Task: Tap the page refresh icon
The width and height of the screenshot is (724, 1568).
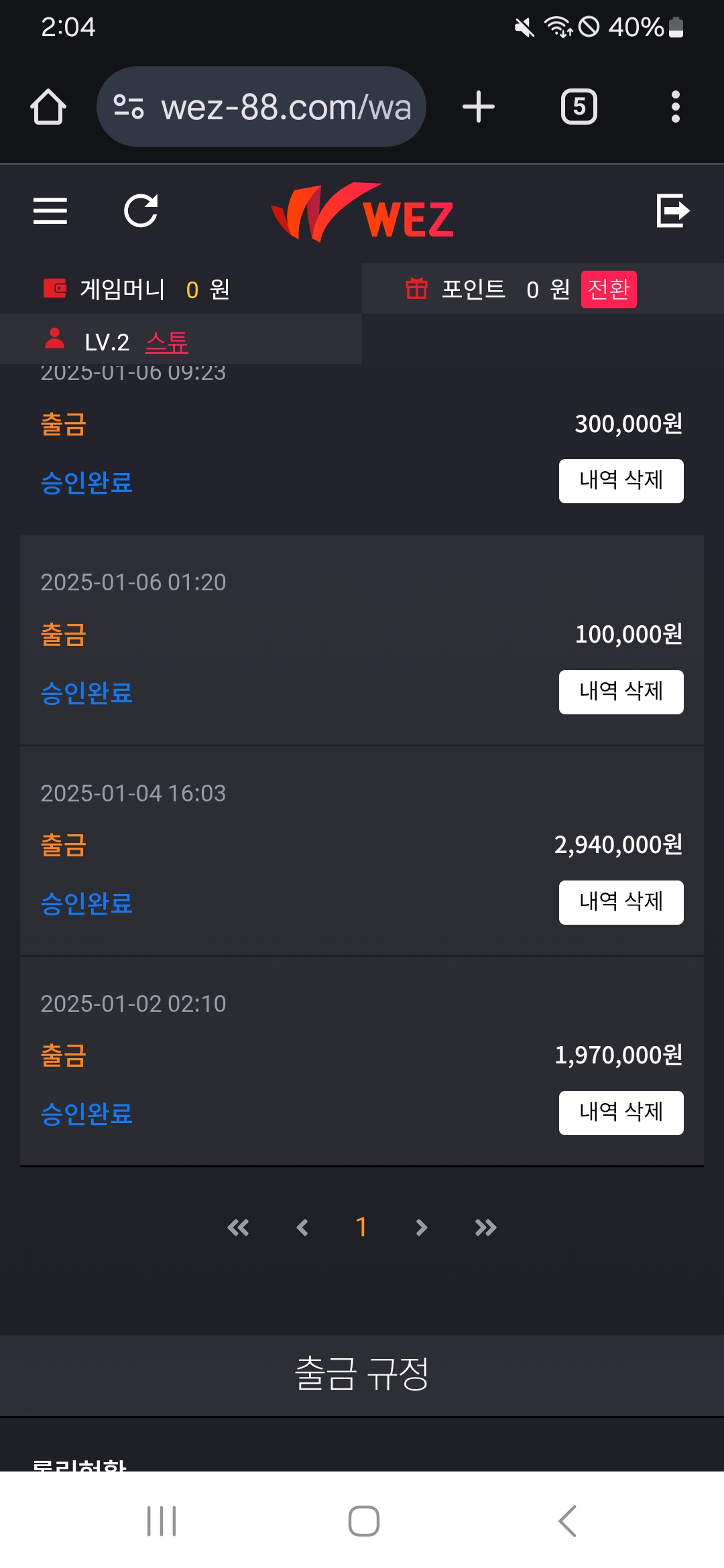Action: point(141,212)
